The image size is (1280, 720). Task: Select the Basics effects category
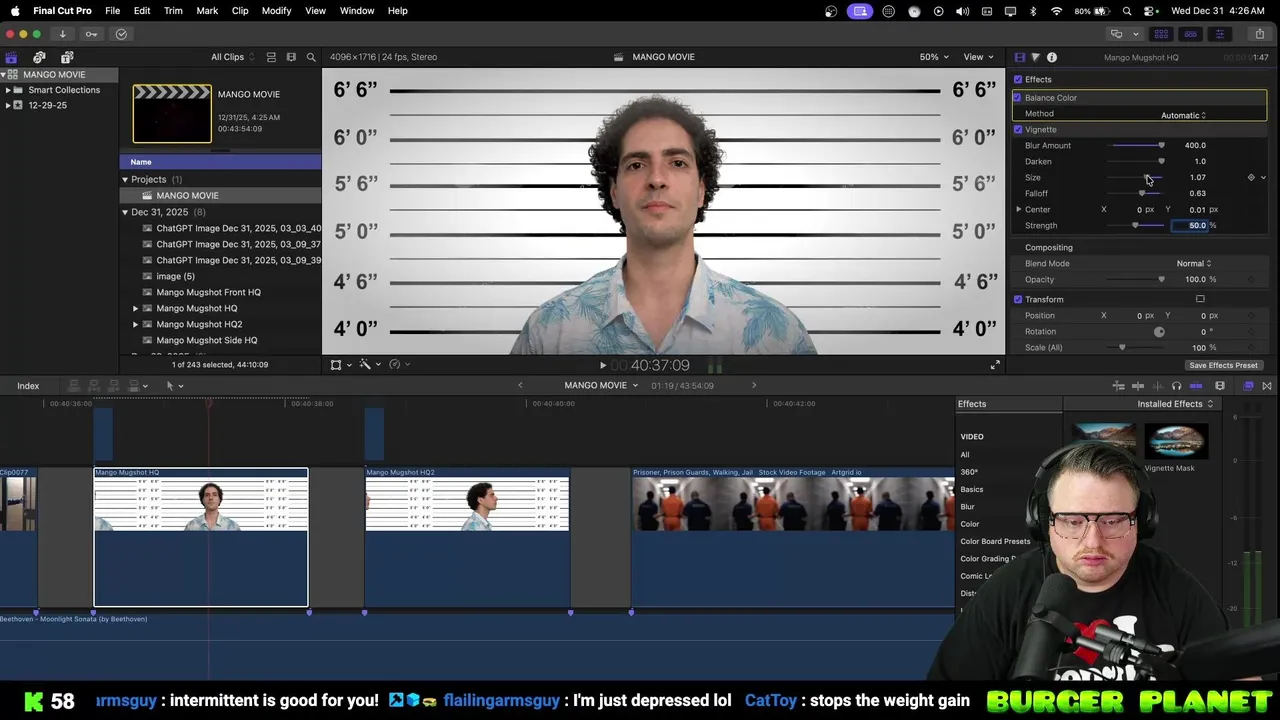(972, 489)
